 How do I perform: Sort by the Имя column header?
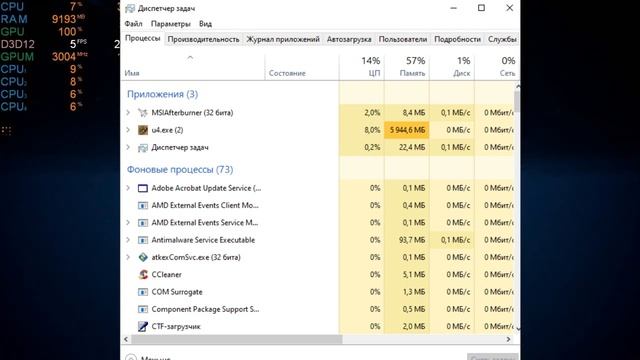pyautogui.click(x=193, y=67)
